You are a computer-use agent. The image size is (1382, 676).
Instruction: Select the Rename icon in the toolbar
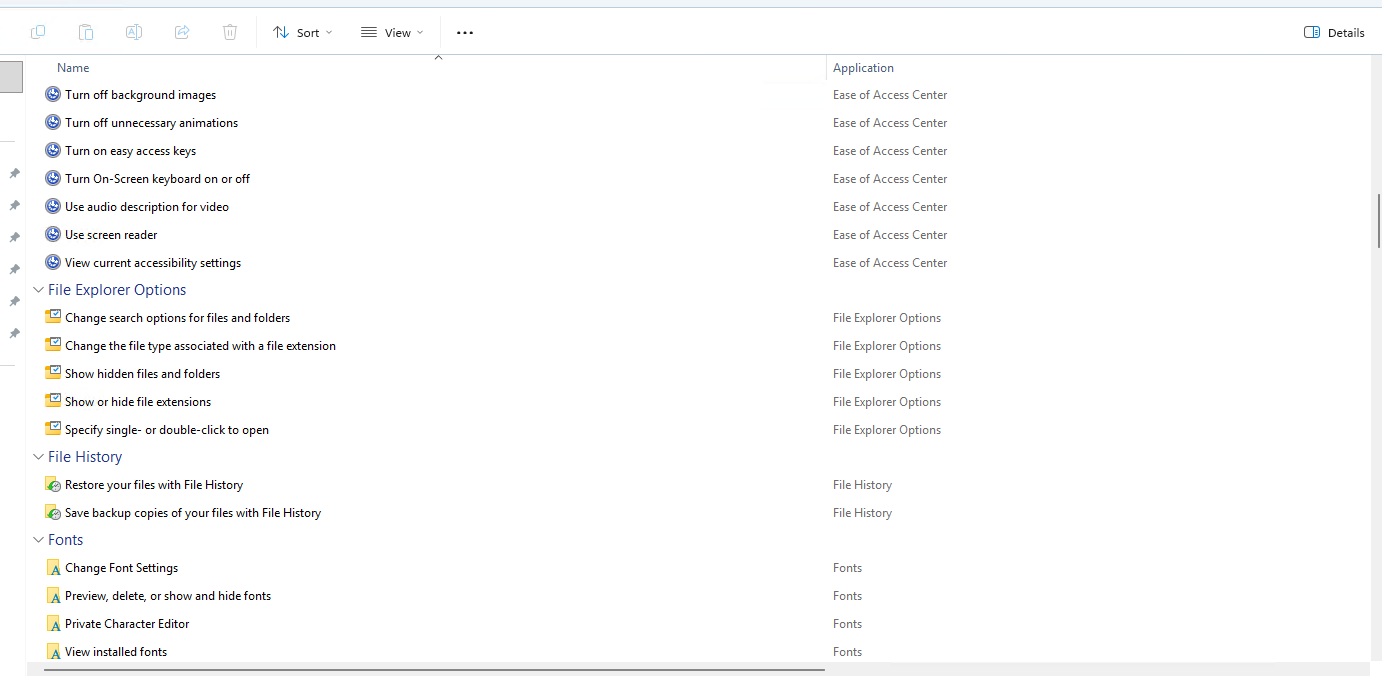tap(133, 31)
